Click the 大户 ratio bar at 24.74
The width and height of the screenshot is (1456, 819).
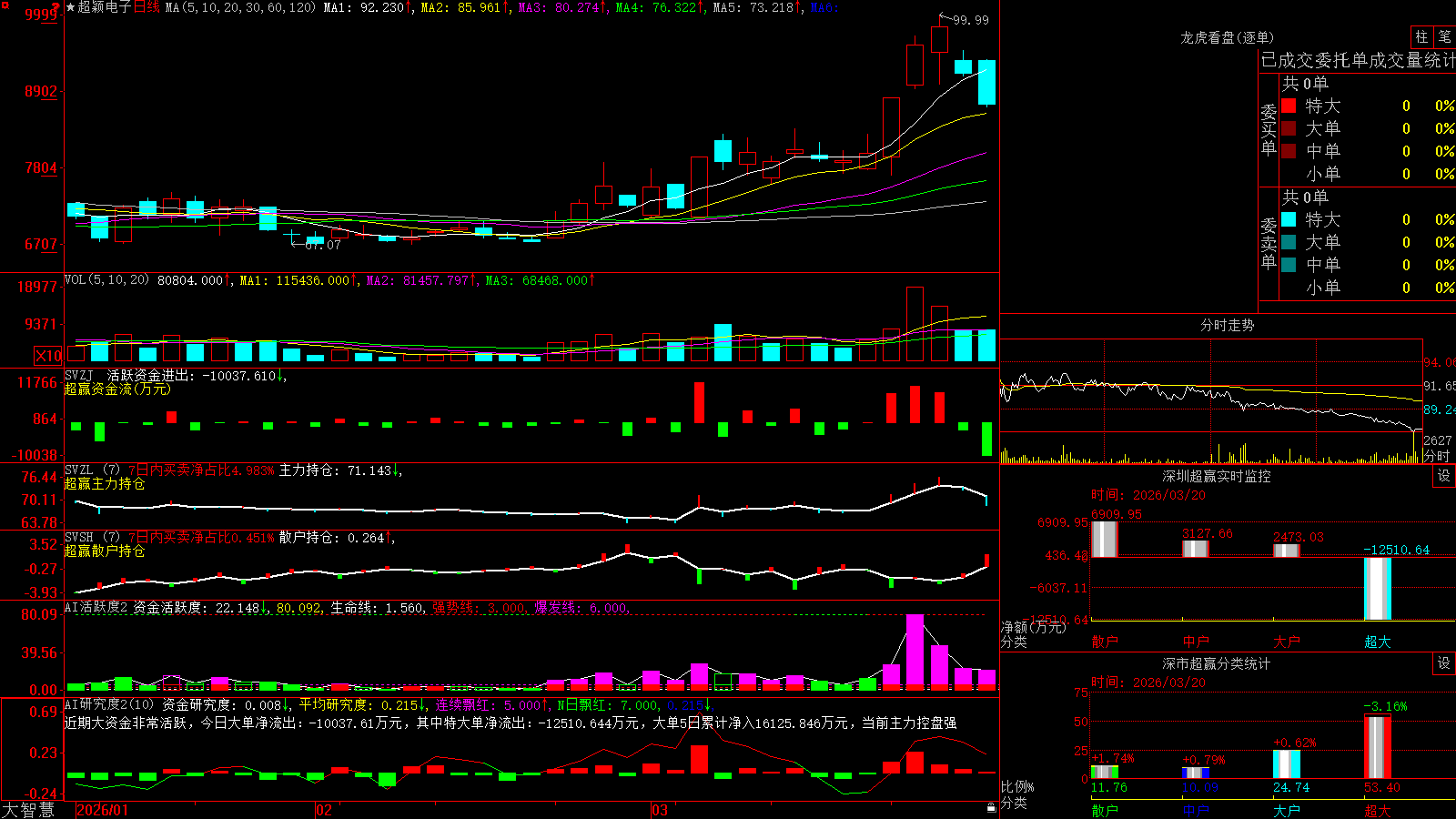[x=1287, y=764]
